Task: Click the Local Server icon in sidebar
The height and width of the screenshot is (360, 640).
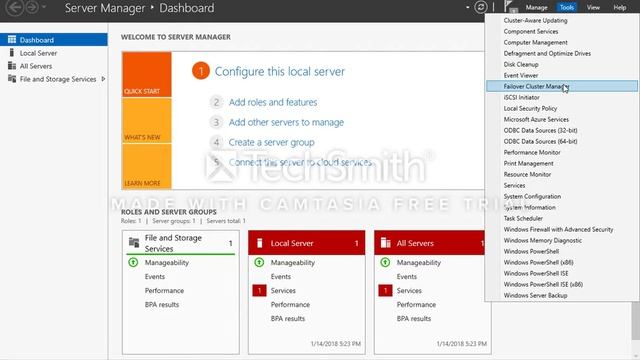Action: pos(12,53)
